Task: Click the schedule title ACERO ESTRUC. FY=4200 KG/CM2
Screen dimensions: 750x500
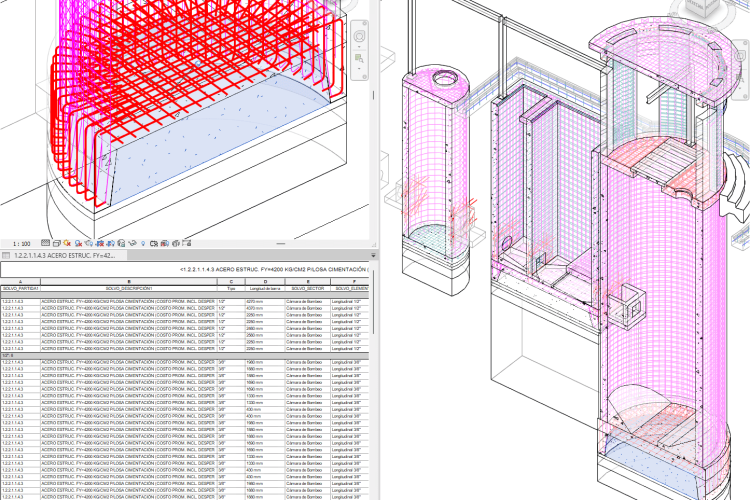Action: [273, 269]
